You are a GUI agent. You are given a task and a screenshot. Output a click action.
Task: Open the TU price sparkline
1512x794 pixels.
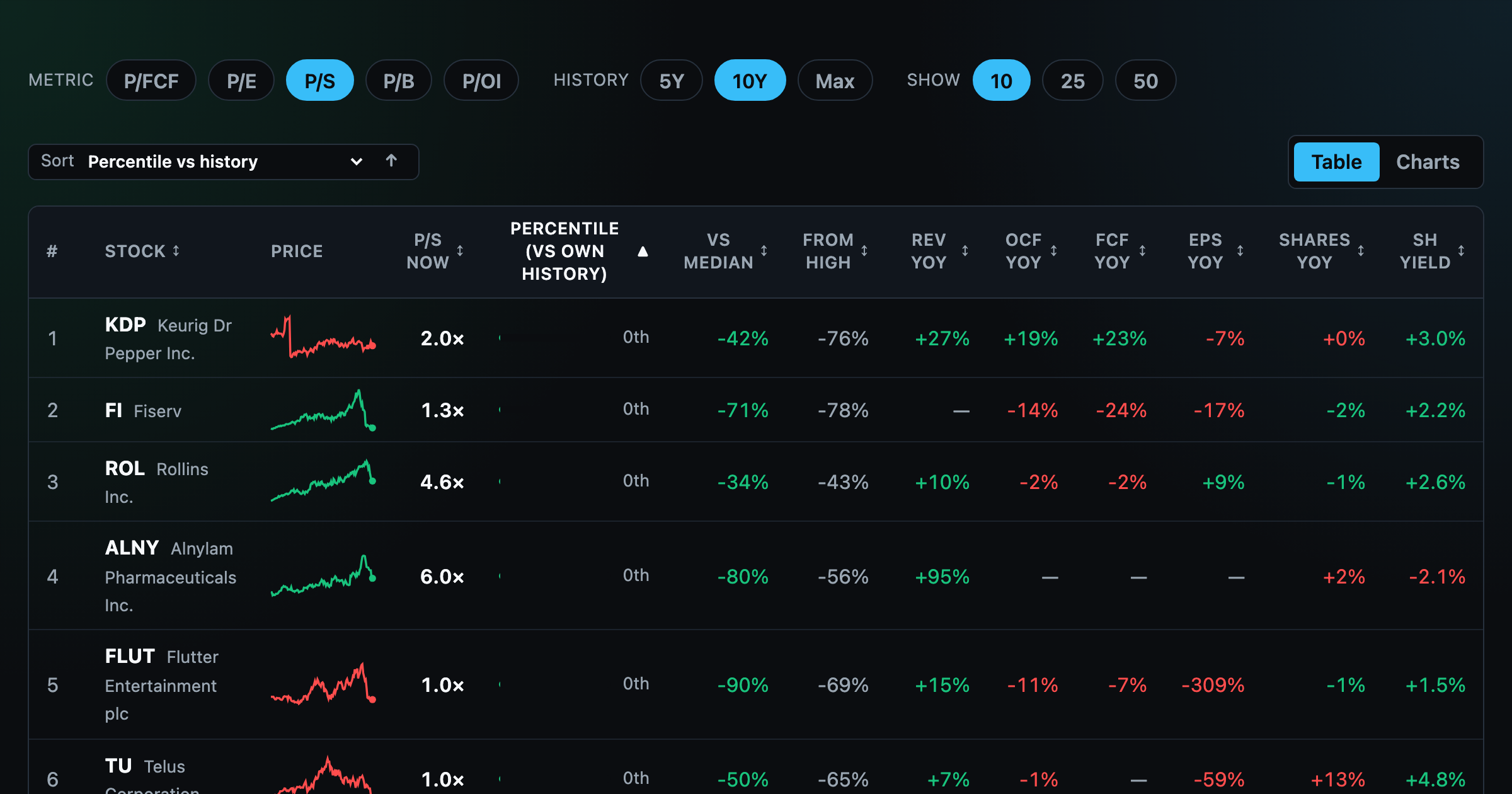click(324, 776)
